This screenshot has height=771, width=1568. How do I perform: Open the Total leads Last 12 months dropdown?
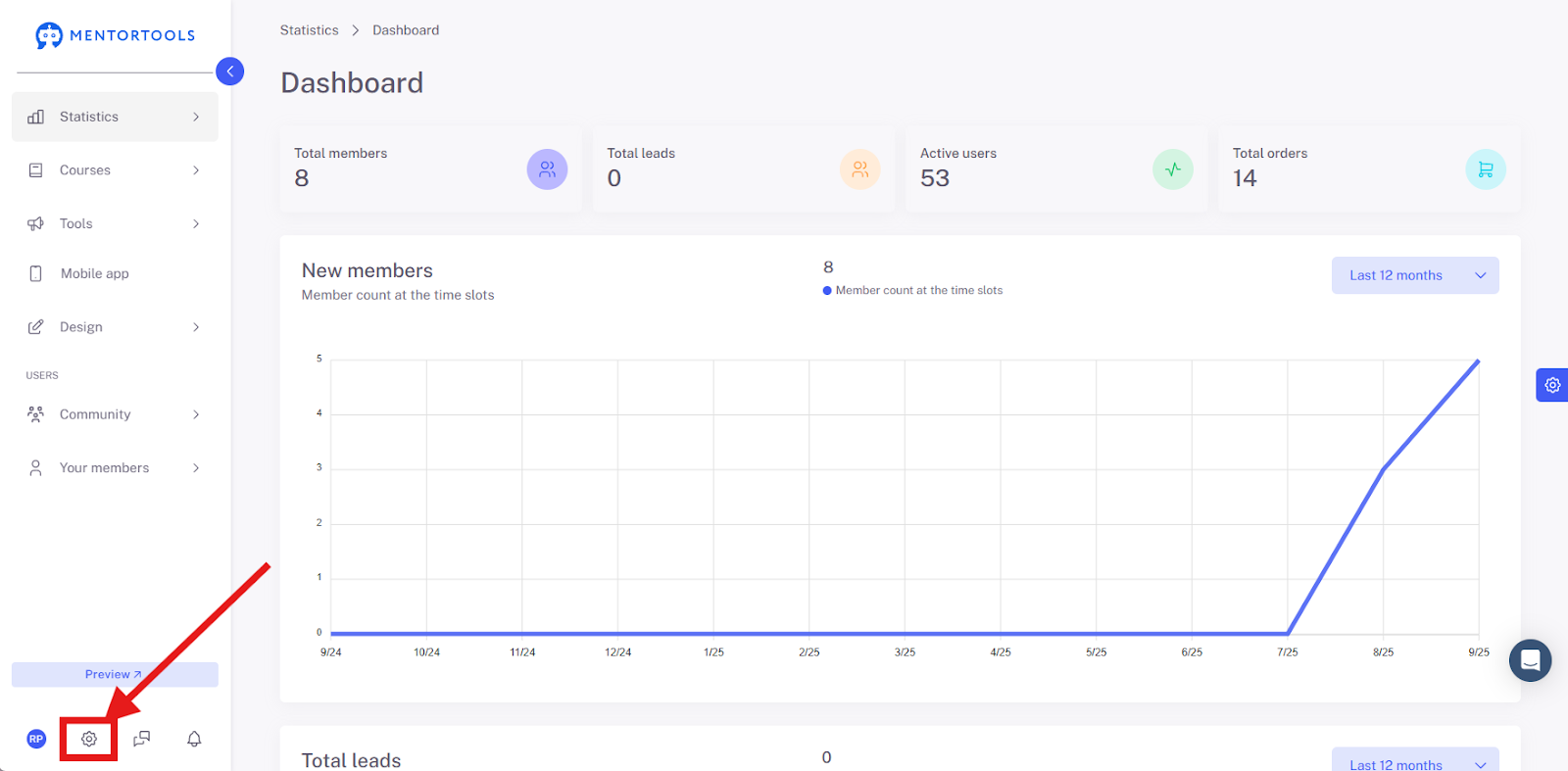click(1415, 760)
